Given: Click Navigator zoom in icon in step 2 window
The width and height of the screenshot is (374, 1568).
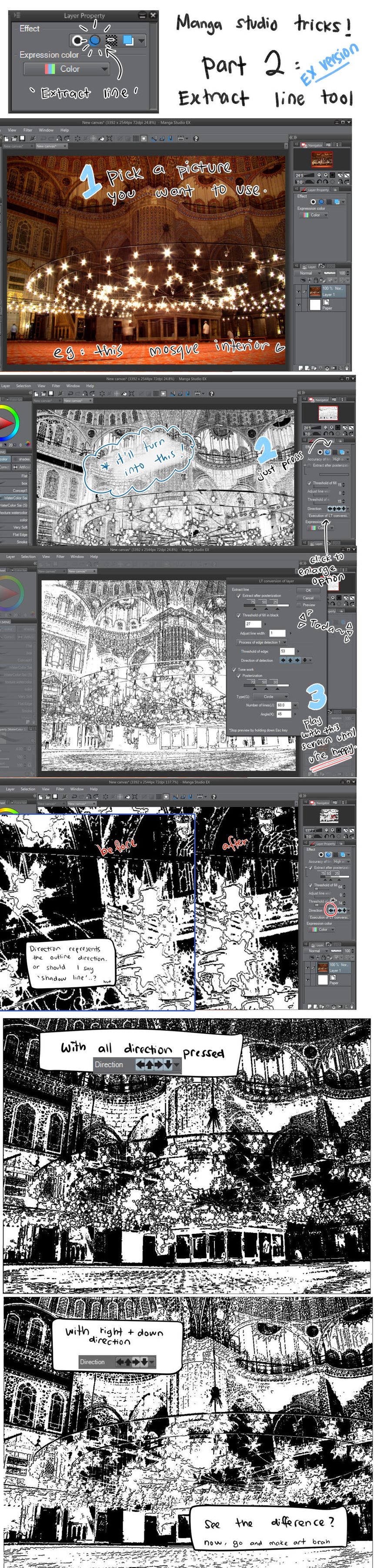Looking at the screenshot, I should coord(332,428).
